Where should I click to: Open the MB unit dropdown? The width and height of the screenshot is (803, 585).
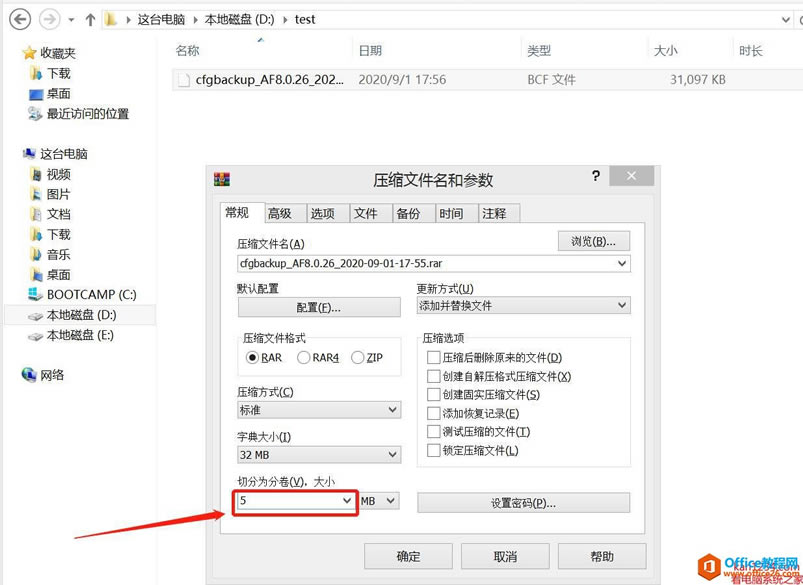[x=379, y=500]
